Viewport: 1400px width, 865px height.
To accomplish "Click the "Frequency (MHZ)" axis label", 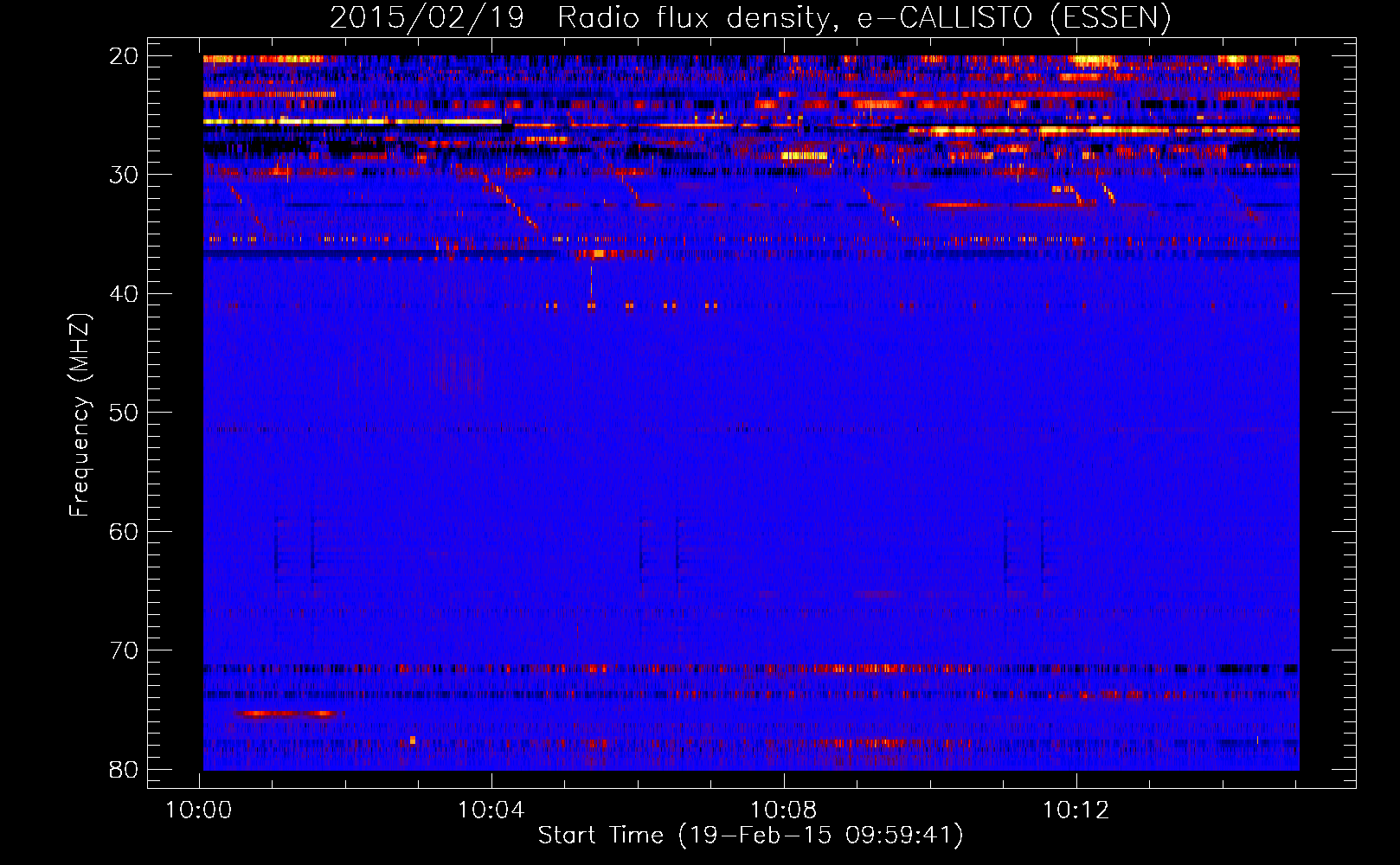I will tap(80, 415).
